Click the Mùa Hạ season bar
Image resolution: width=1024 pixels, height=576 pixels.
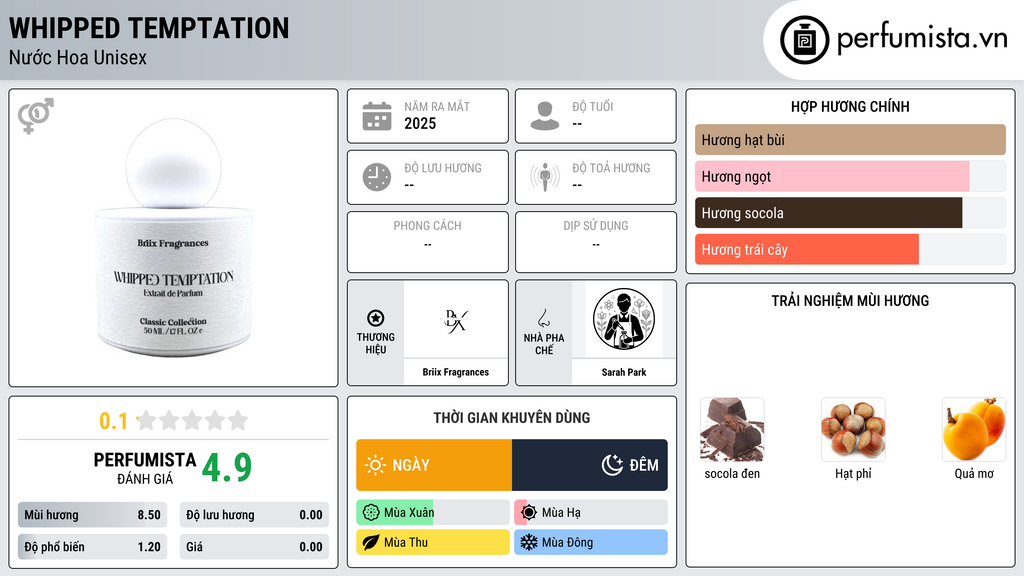pyautogui.click(x=591, y=513)
